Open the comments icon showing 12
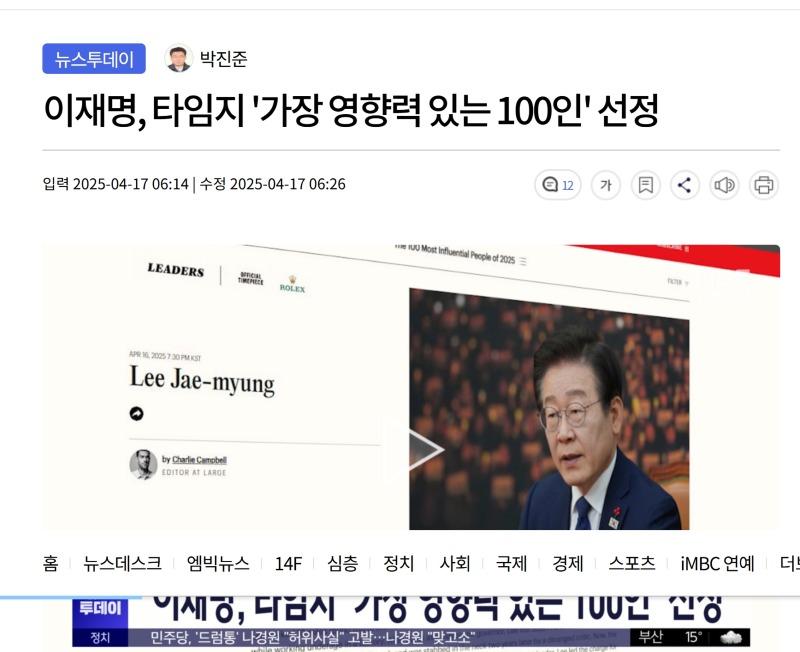 coord(558,185)
